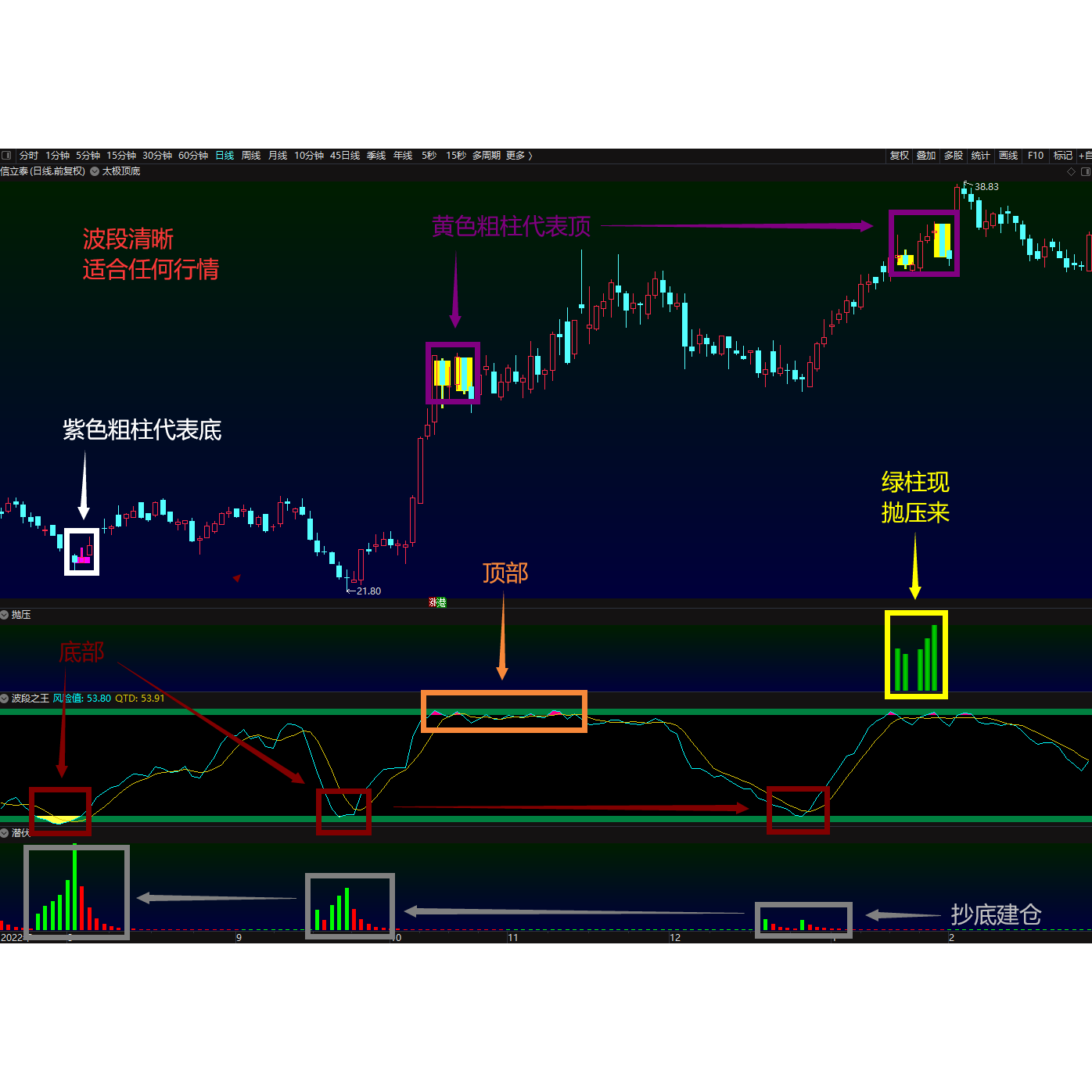Image resolution: width=1092 pixels, height=1092 pixels.
Task: Select the 5分钟 period tab
Action: 88,156
